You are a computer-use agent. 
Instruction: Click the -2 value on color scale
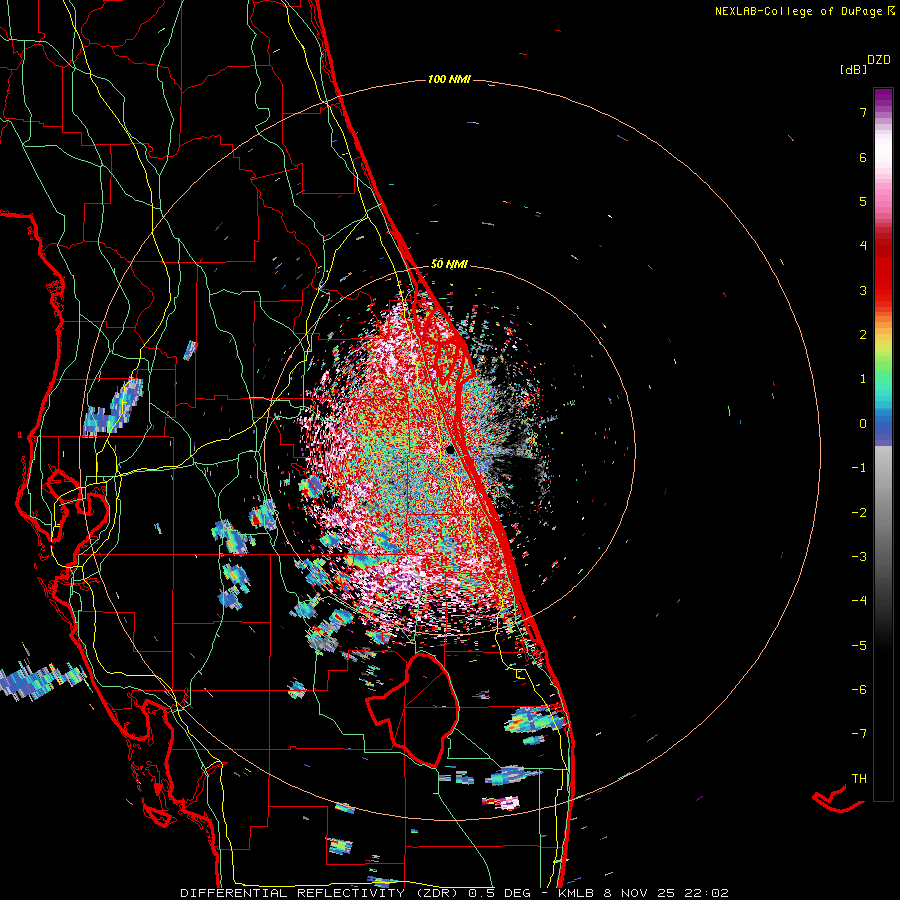(x=859, y=513)
